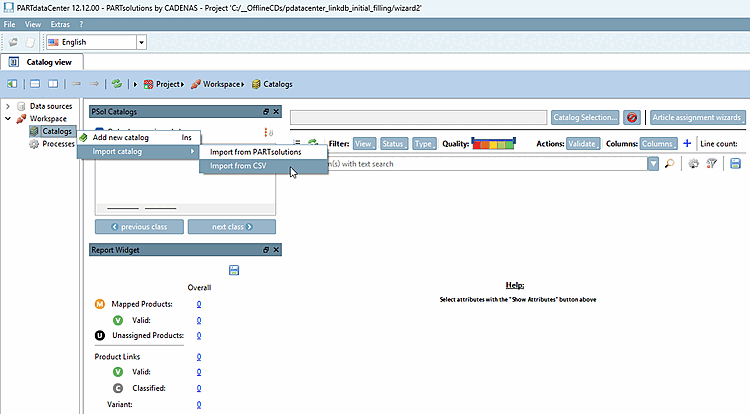Open the Columns dropdown
The width and height of the screenshot is (750, 414).
tap(659, 144)
